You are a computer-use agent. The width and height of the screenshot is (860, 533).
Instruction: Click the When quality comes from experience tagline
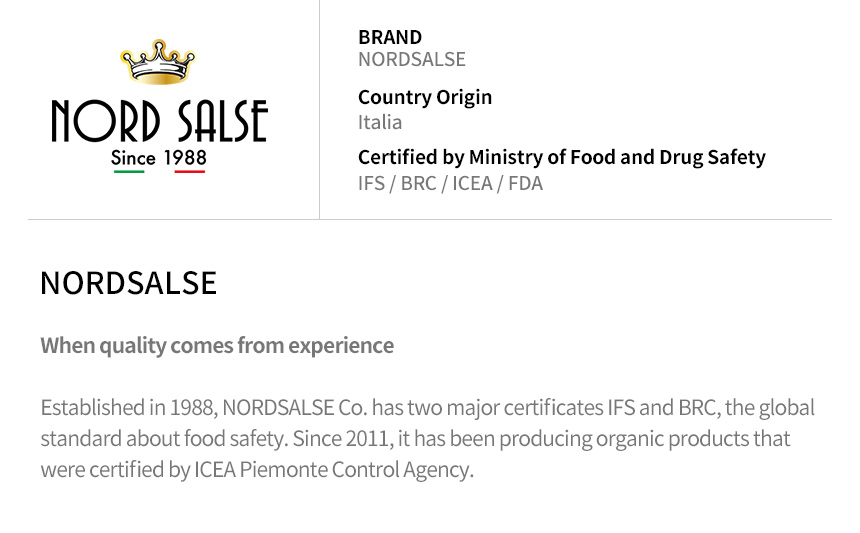click(217, 345)
